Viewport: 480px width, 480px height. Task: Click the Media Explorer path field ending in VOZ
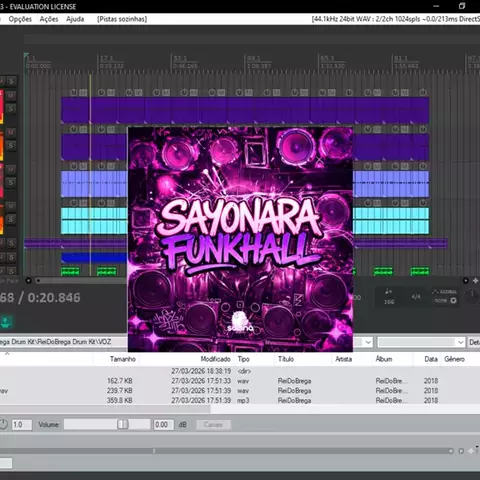(63, 342)
